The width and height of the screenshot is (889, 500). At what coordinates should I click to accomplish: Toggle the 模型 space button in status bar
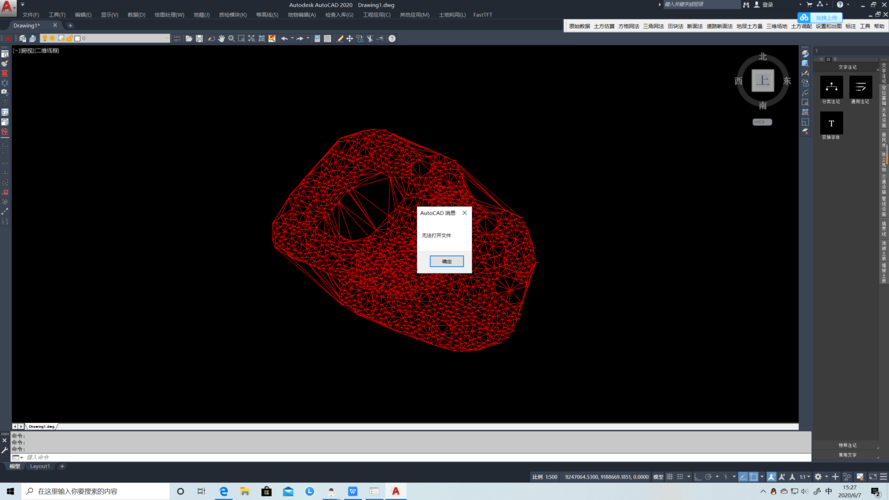point(657,477)
